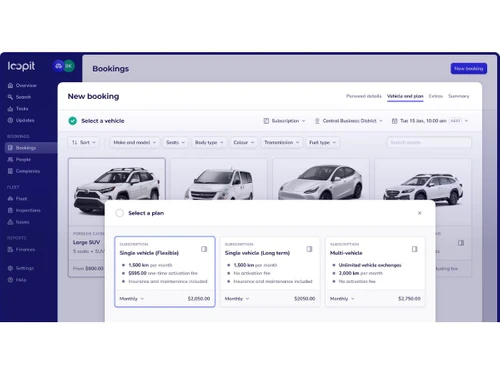The height and width of the screenshot is (375, 500).
Task: Open Monthly dropdown on Flexible plan
Action: pyautogui.click(x=132, y=299)
